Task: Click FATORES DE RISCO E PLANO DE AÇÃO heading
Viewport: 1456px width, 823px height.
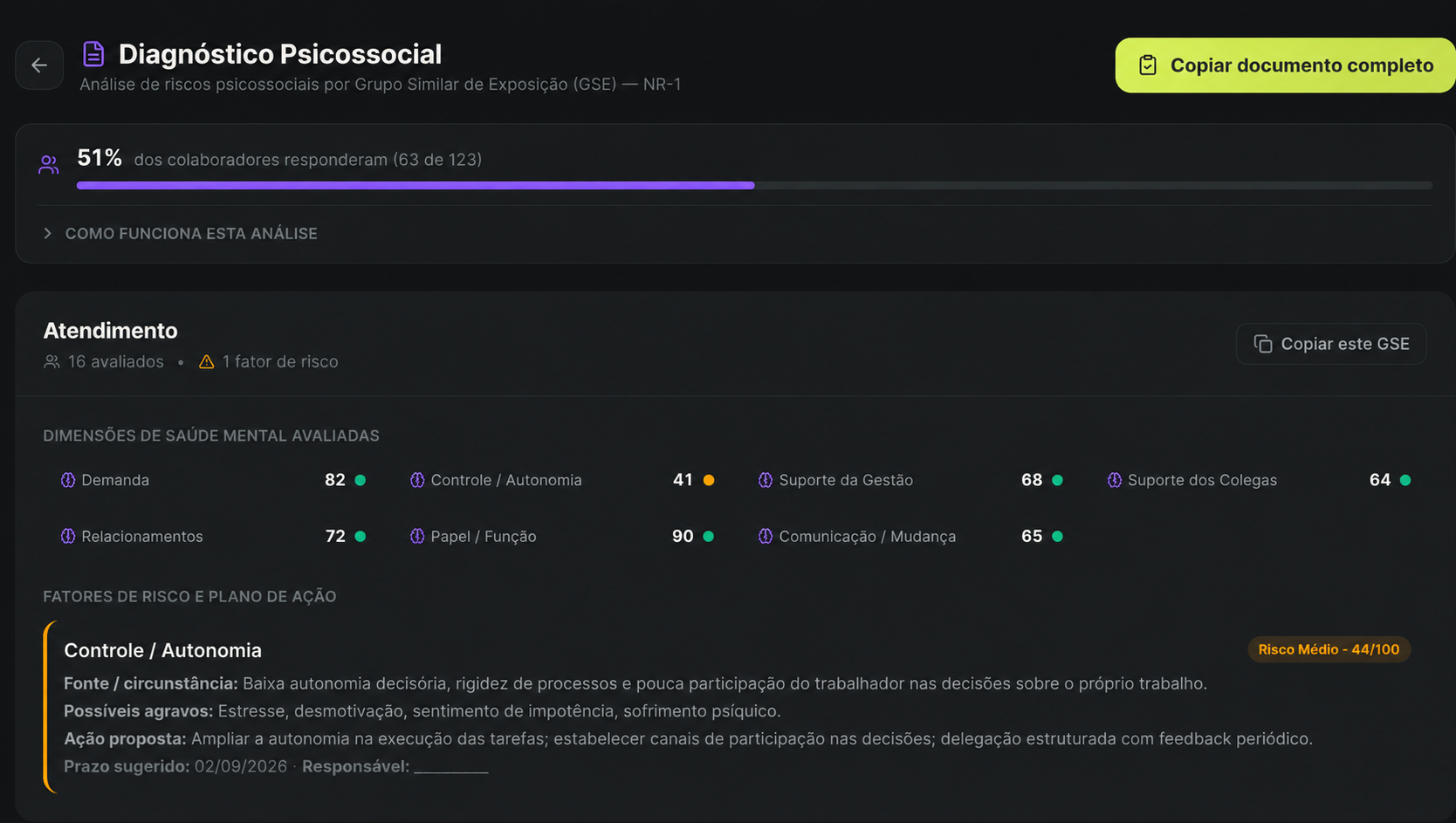Action: [x=189, y=597]
